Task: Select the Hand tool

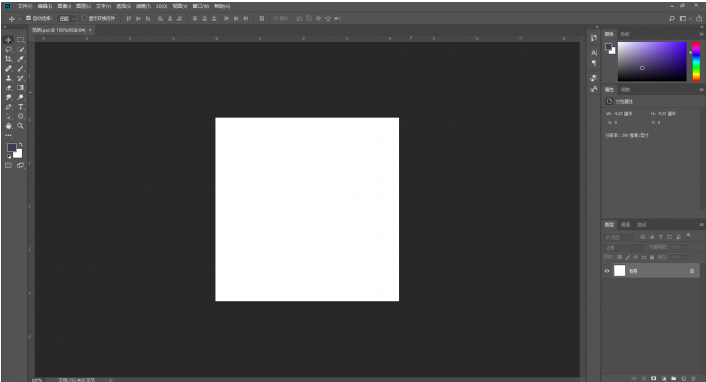Action: [9, 126]
